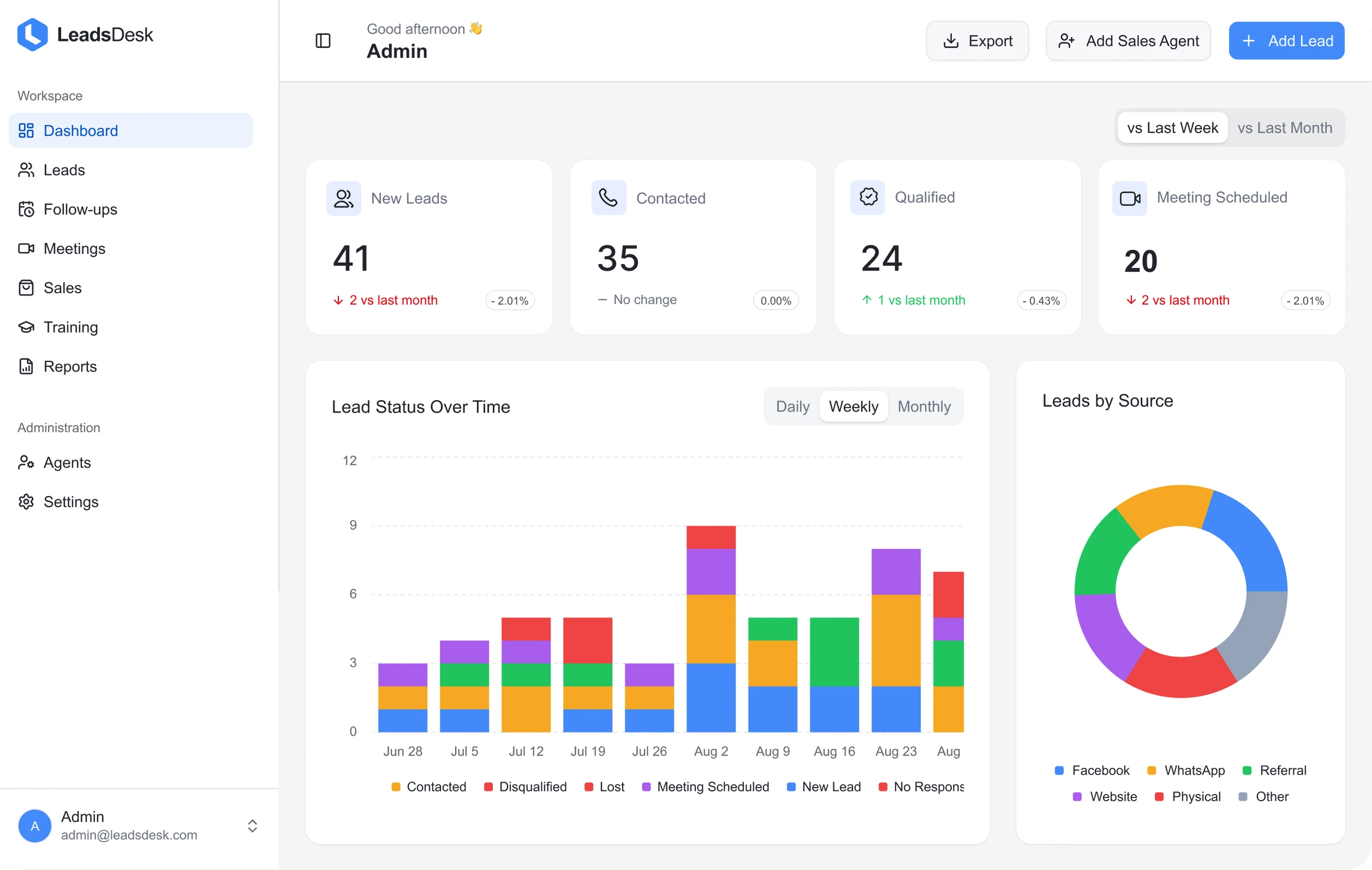Click the Other gray legend swatch

coord(1243,797)
